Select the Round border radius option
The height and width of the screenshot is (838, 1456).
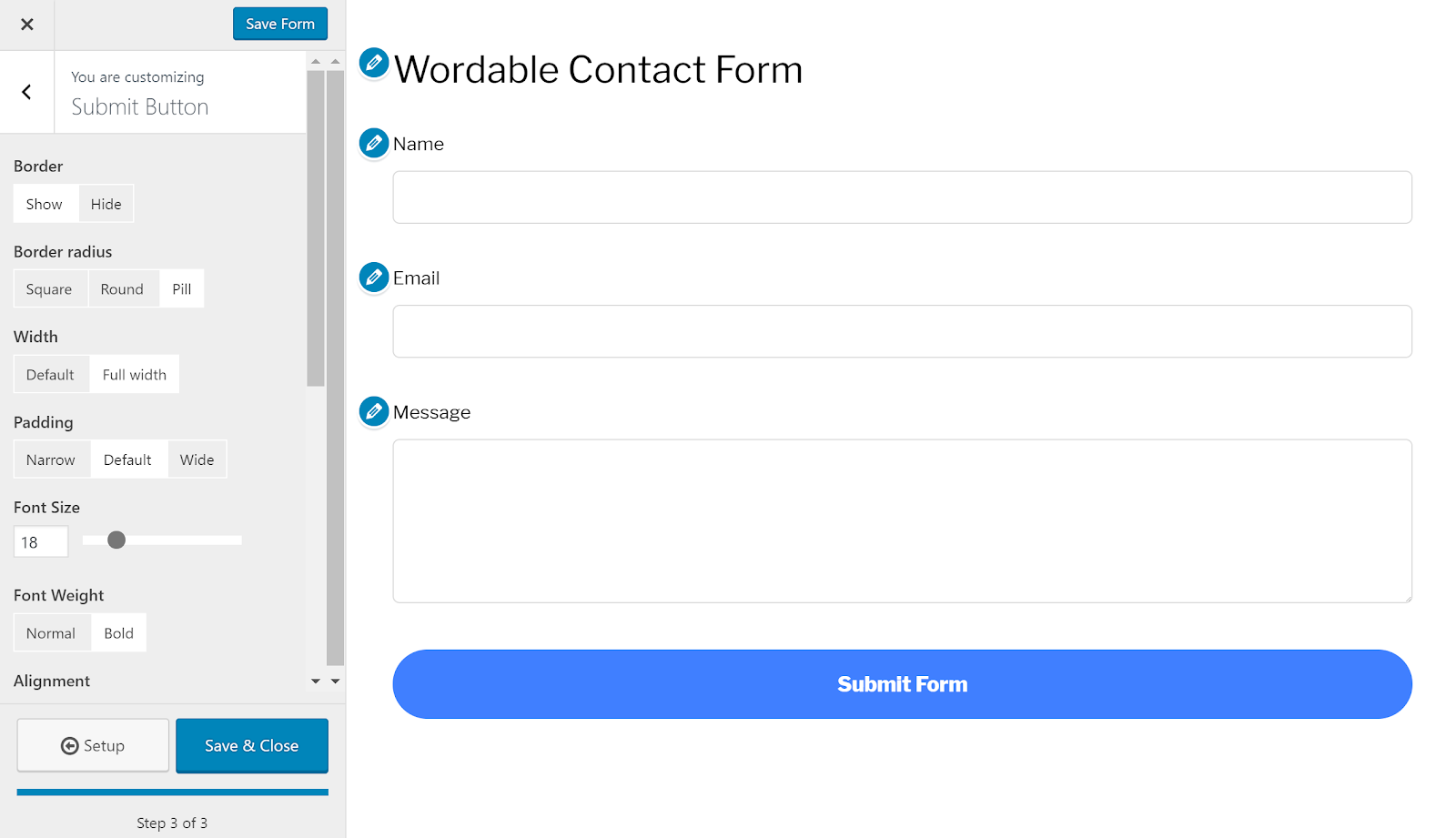click(123, 288)
